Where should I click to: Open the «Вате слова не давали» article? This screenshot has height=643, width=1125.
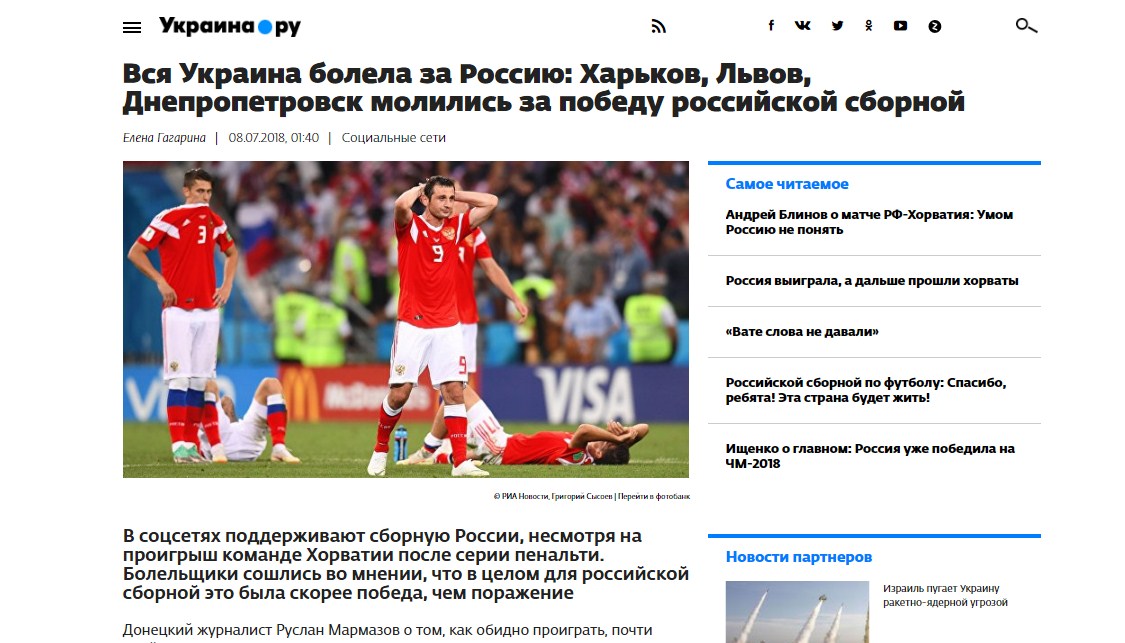(x=802, y=332)
